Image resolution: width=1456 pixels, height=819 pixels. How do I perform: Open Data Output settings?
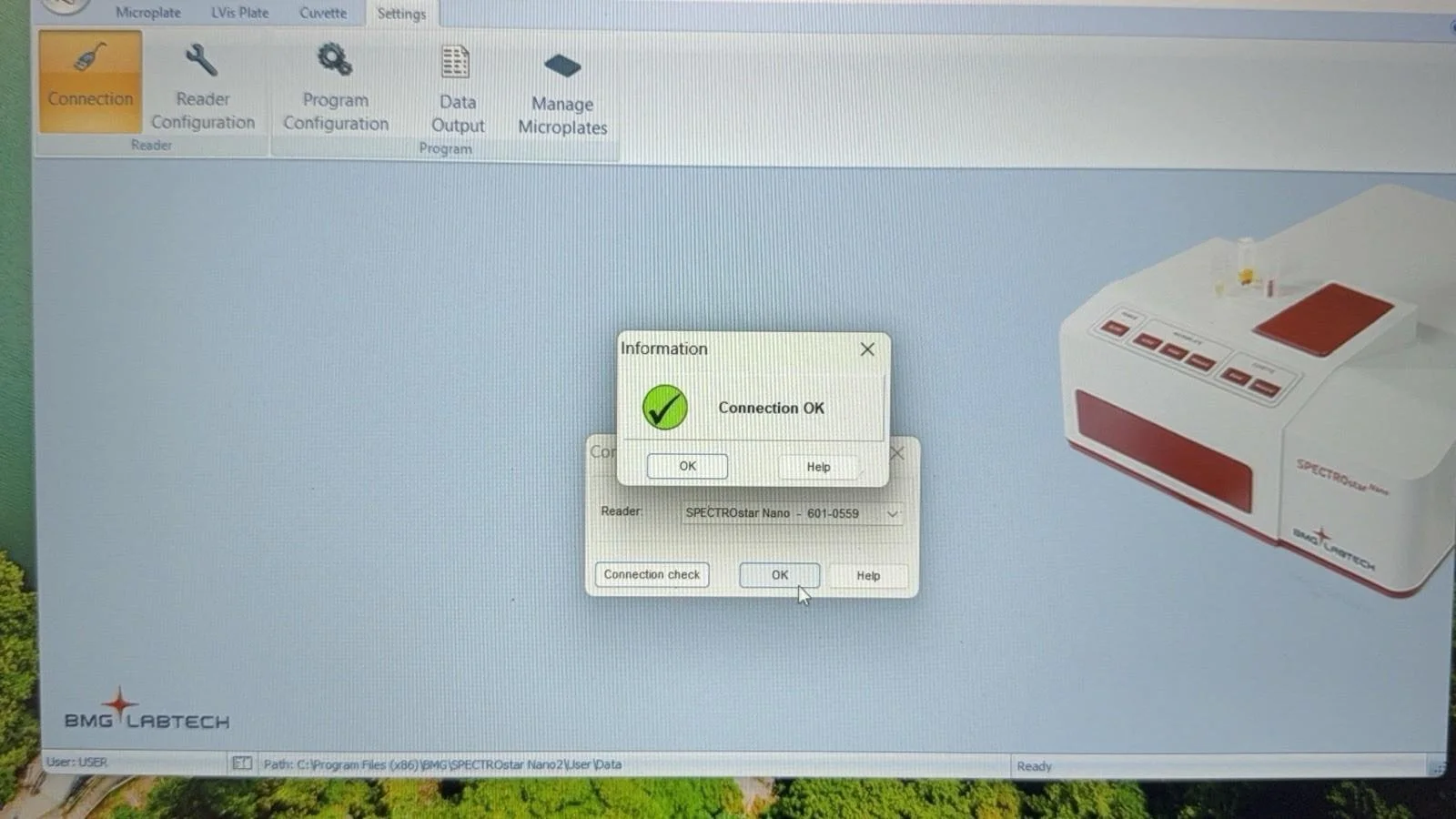click(457, 89)
